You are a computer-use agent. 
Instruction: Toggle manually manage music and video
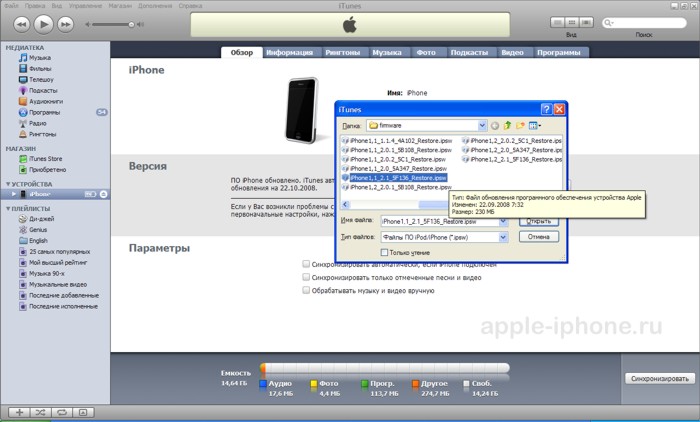pos(306,290)
